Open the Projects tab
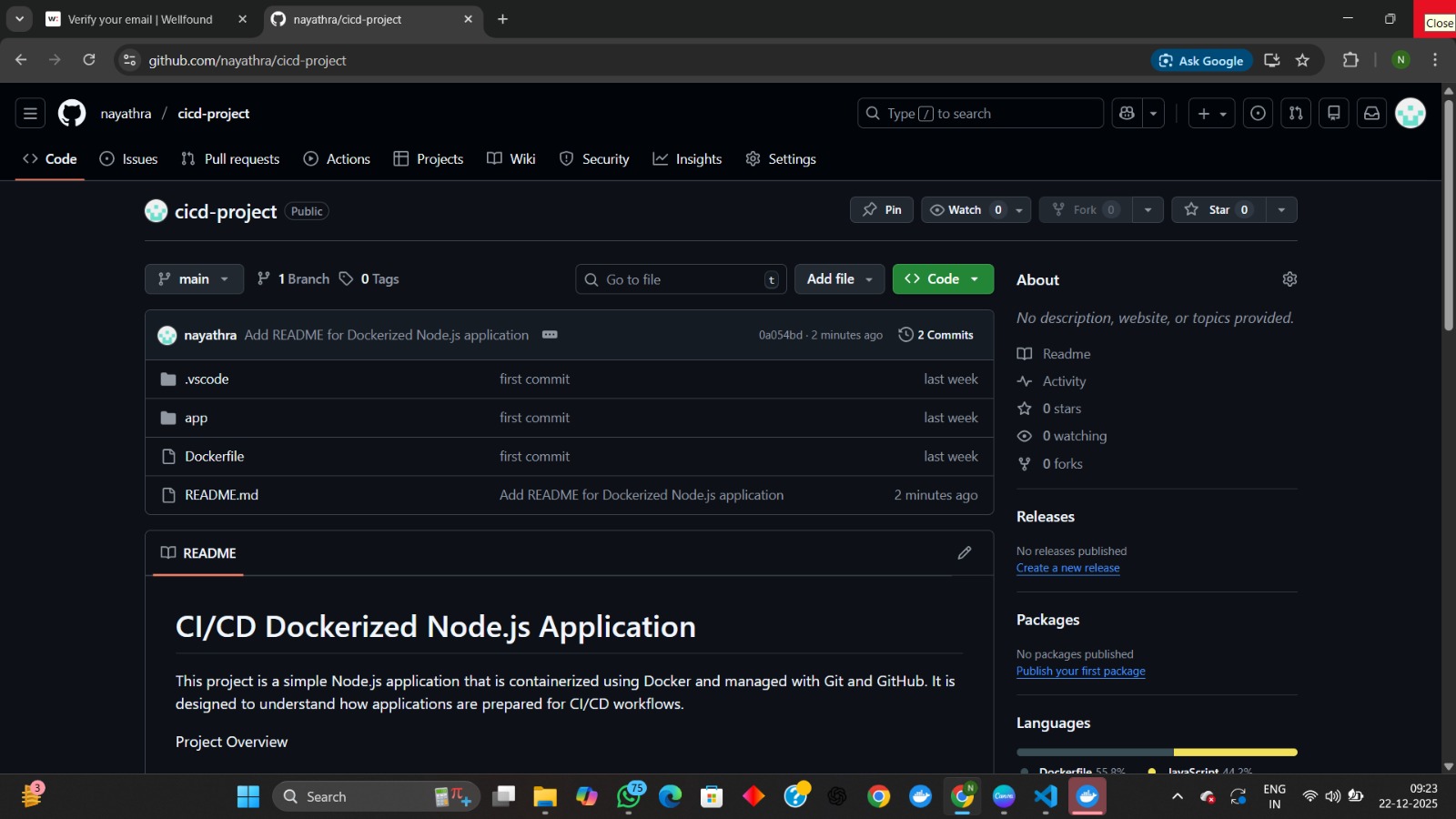 [429, 159]
